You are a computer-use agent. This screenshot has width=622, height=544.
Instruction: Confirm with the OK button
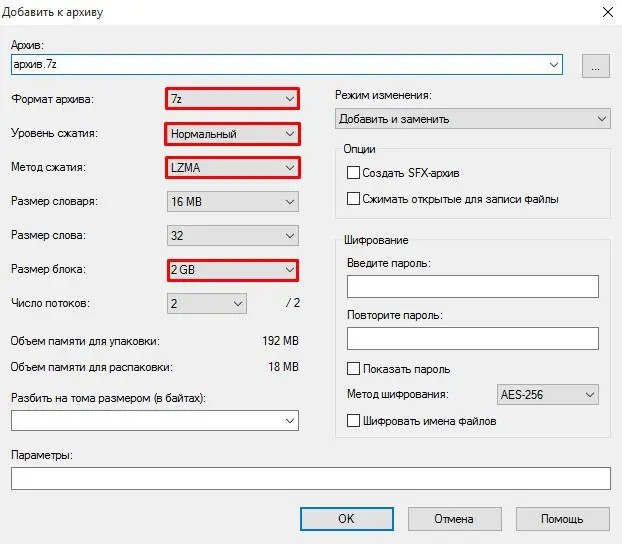[x=347, y=519]
